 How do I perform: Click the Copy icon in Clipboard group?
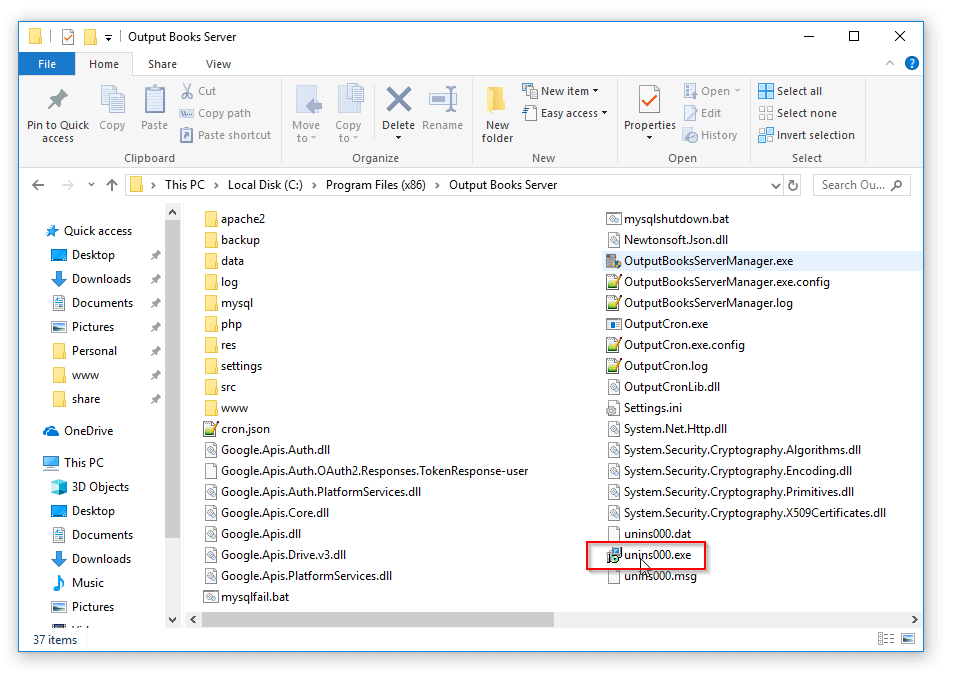(113, 100)
